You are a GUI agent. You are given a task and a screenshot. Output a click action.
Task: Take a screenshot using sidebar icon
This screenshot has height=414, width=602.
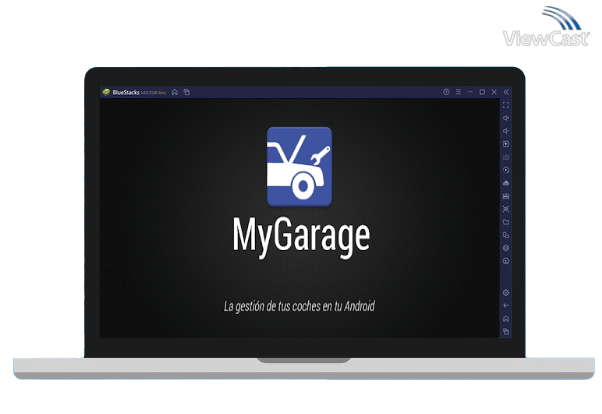tap(506, 209)
